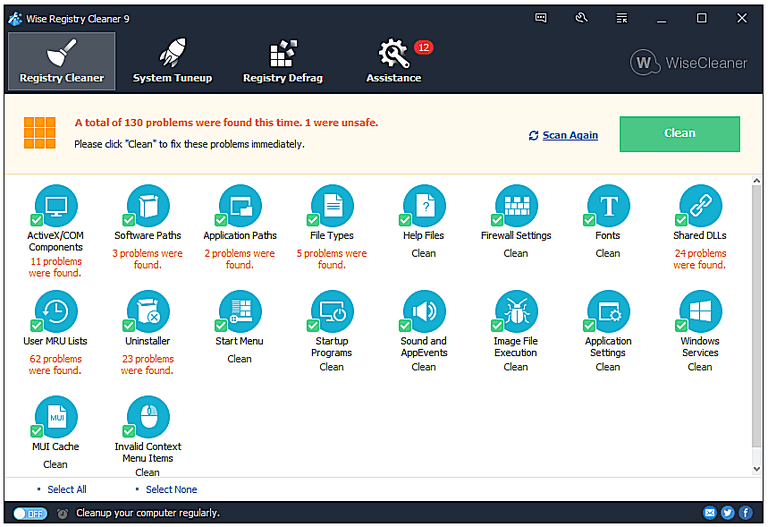Uncheck the MUI Cache checkbox
The height and width of the screenshot is (527, 768).
(x=36, y=431)
